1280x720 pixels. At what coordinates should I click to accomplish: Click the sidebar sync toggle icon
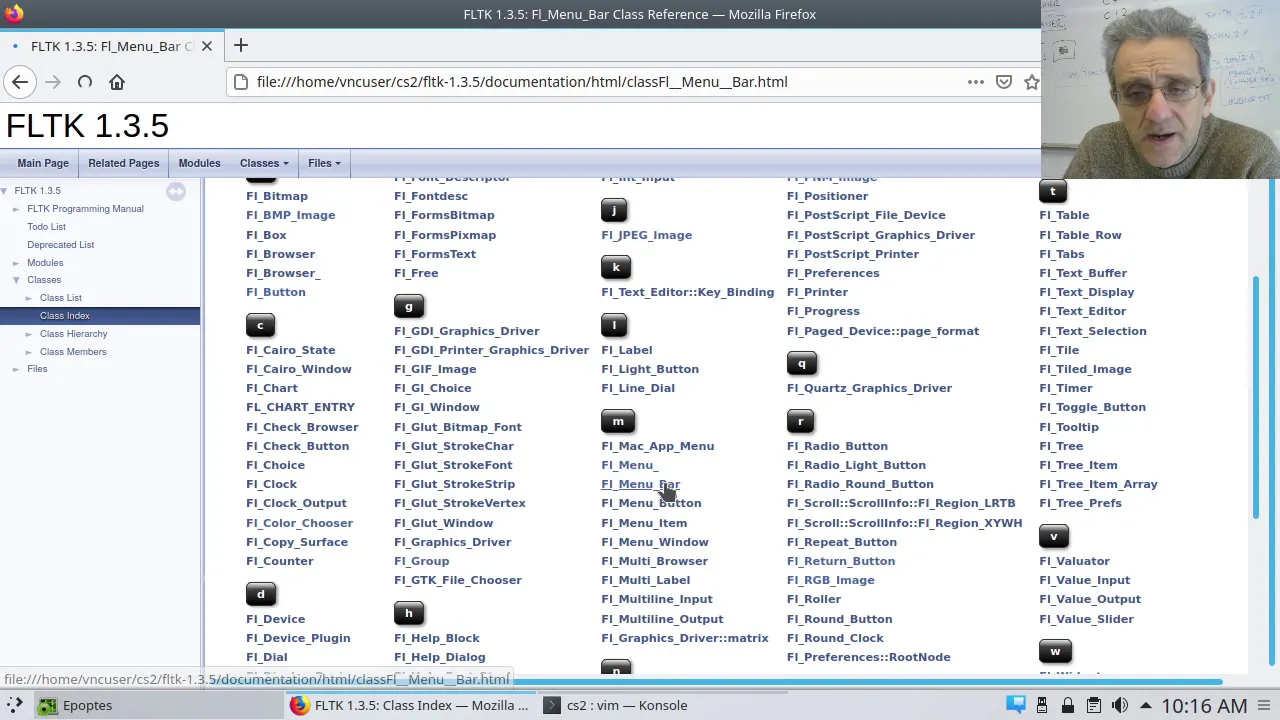pos(176,191)
